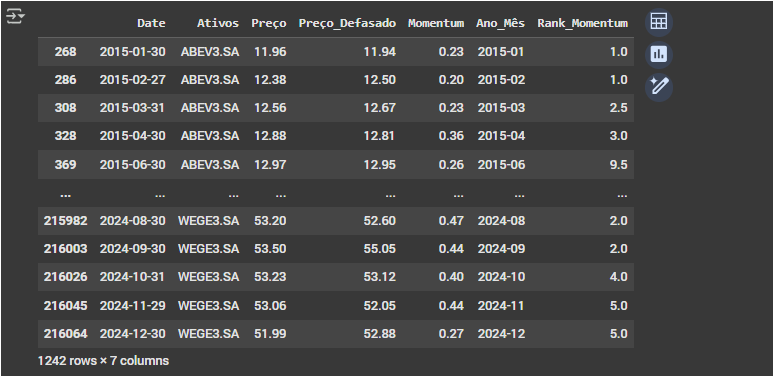Click row index 369
Viewport: 774px width, 377px height.
point(65,164)
